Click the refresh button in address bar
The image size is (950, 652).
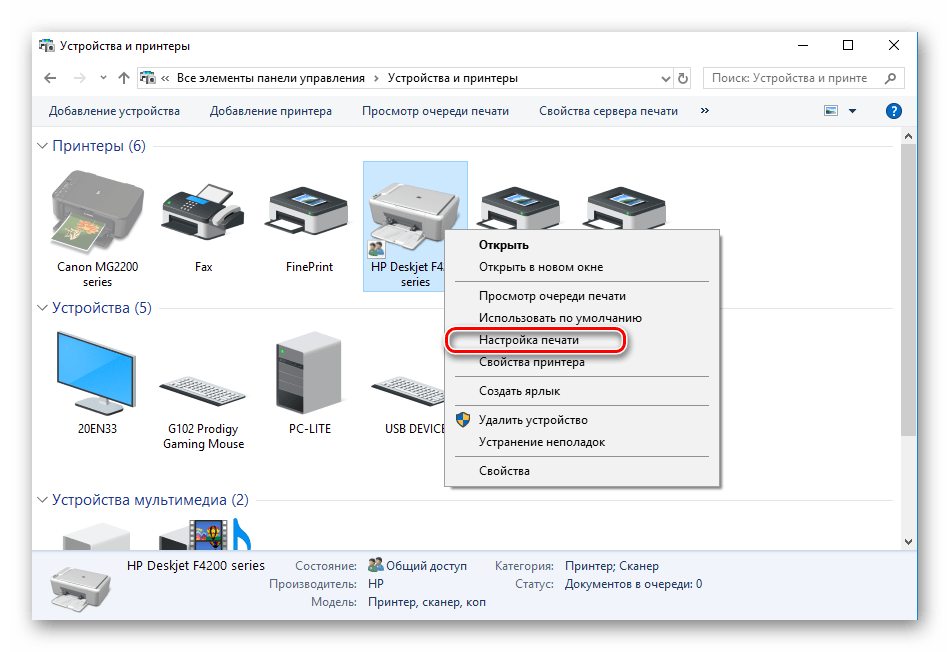(683, 78)
